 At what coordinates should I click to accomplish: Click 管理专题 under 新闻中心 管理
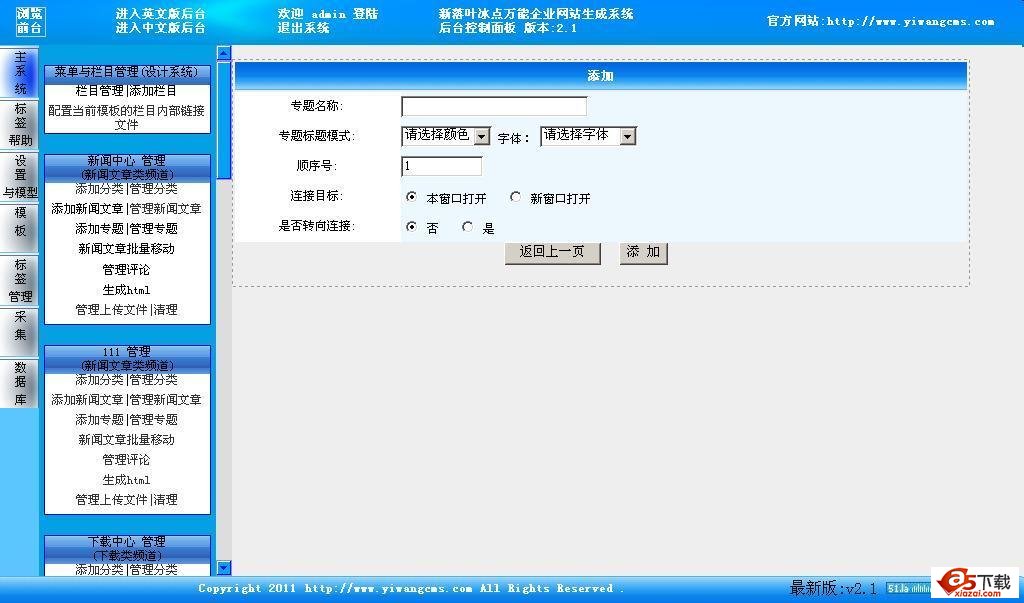(153, 229)
